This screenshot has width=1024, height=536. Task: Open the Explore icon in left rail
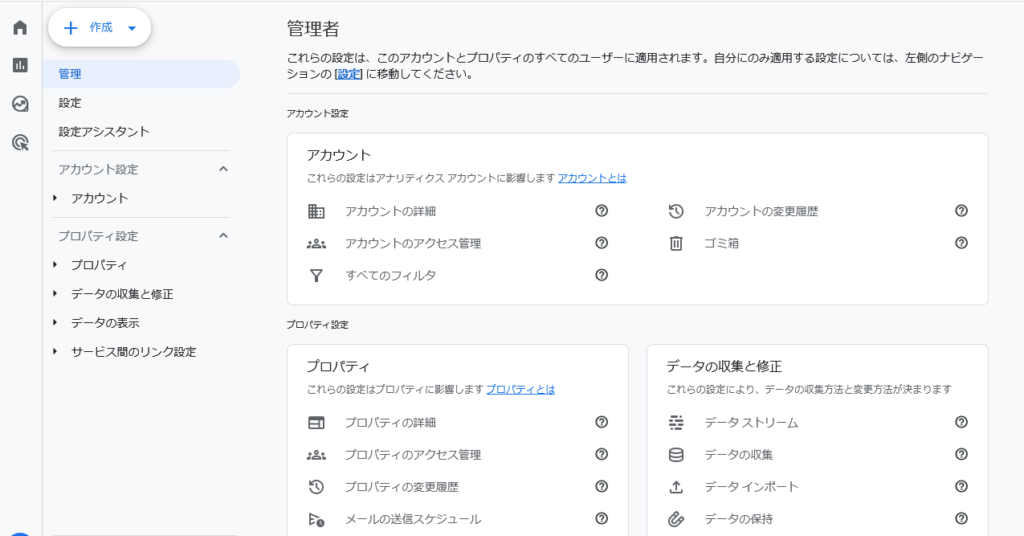click(20, 104)
